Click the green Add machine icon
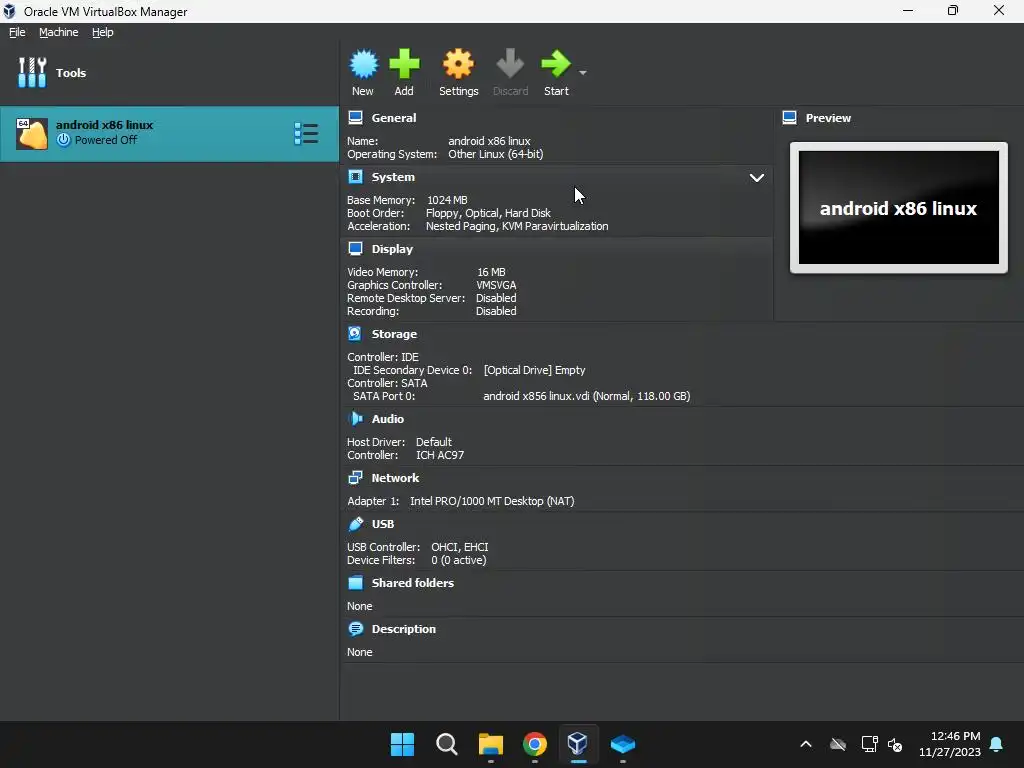 click(x=404, y=64)
